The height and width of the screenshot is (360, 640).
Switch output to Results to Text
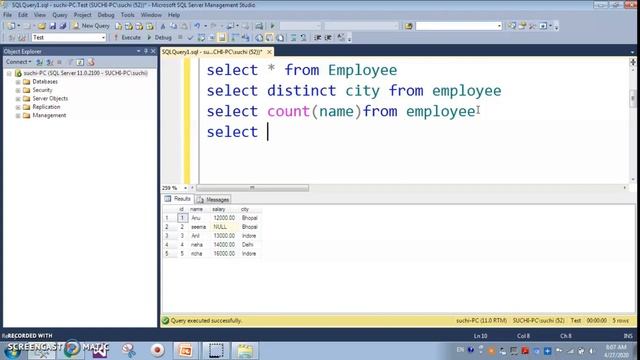point(259,38)
